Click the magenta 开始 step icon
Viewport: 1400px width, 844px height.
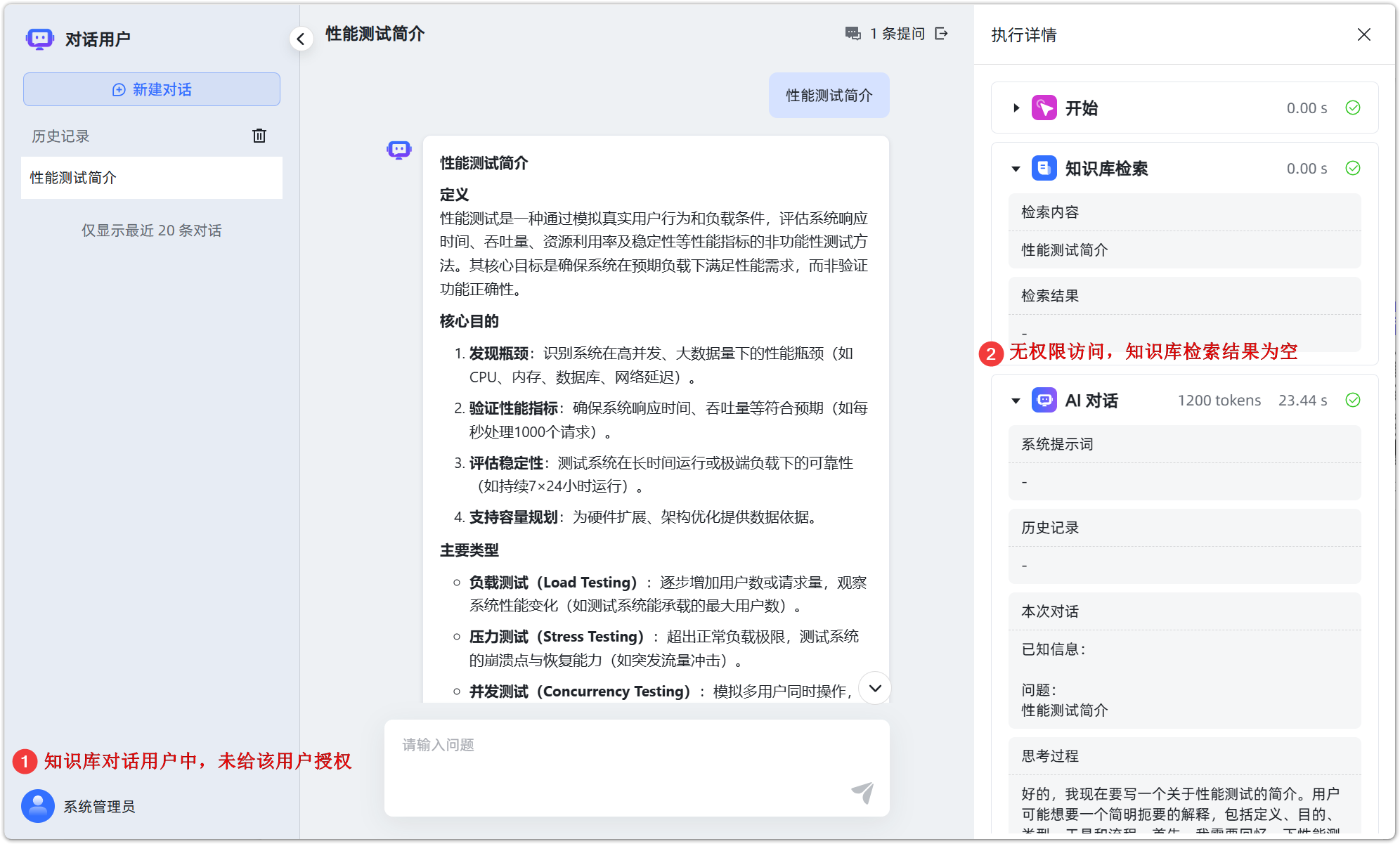point(1045,108)
